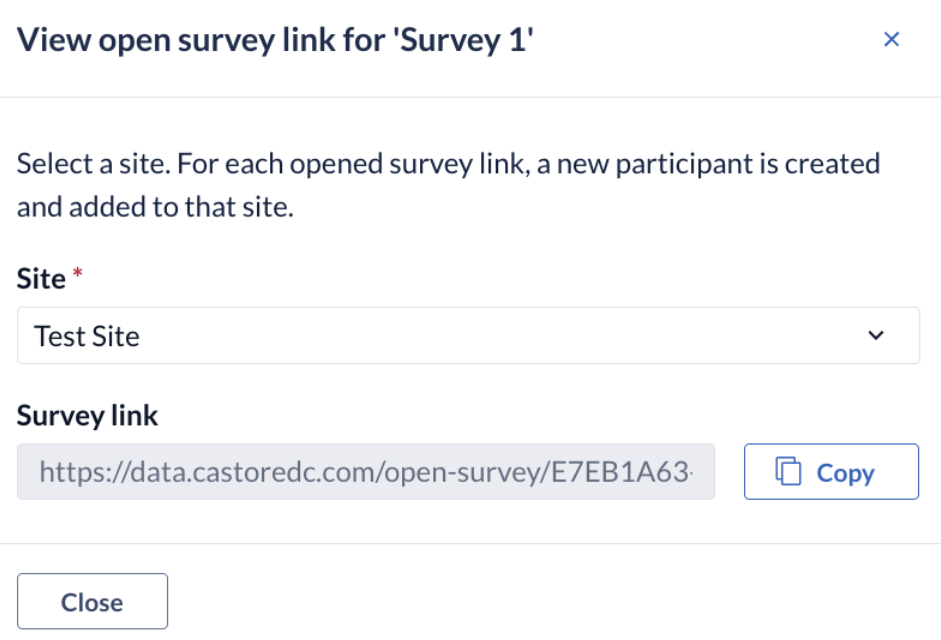The height and width of the screenshot is (640, 941).
Task: Click the red required asterisk beside Site
Action: click(77, 274)
